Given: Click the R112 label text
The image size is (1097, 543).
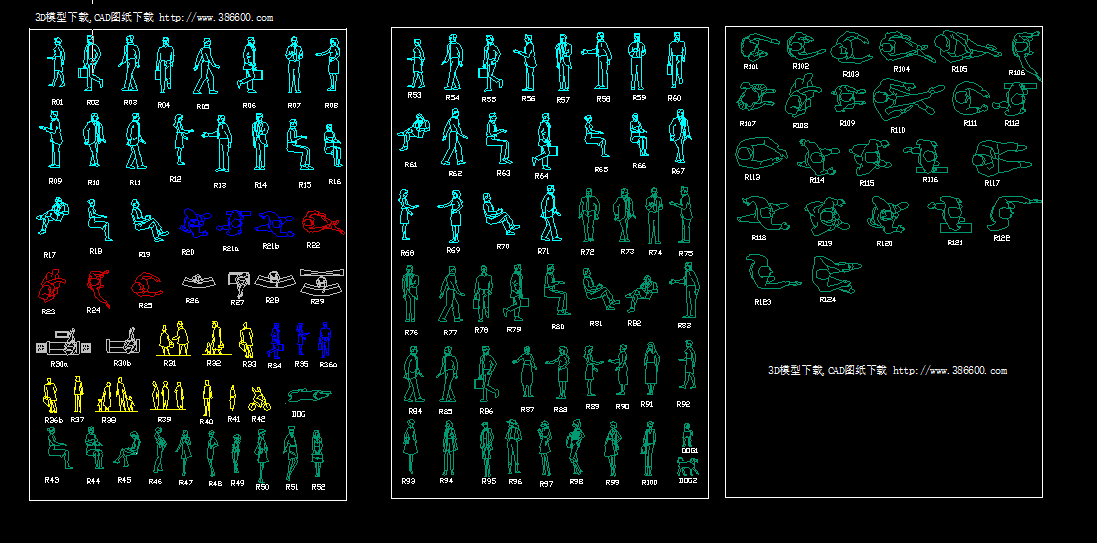Looking at the screenshot, I should [1012, 122].
